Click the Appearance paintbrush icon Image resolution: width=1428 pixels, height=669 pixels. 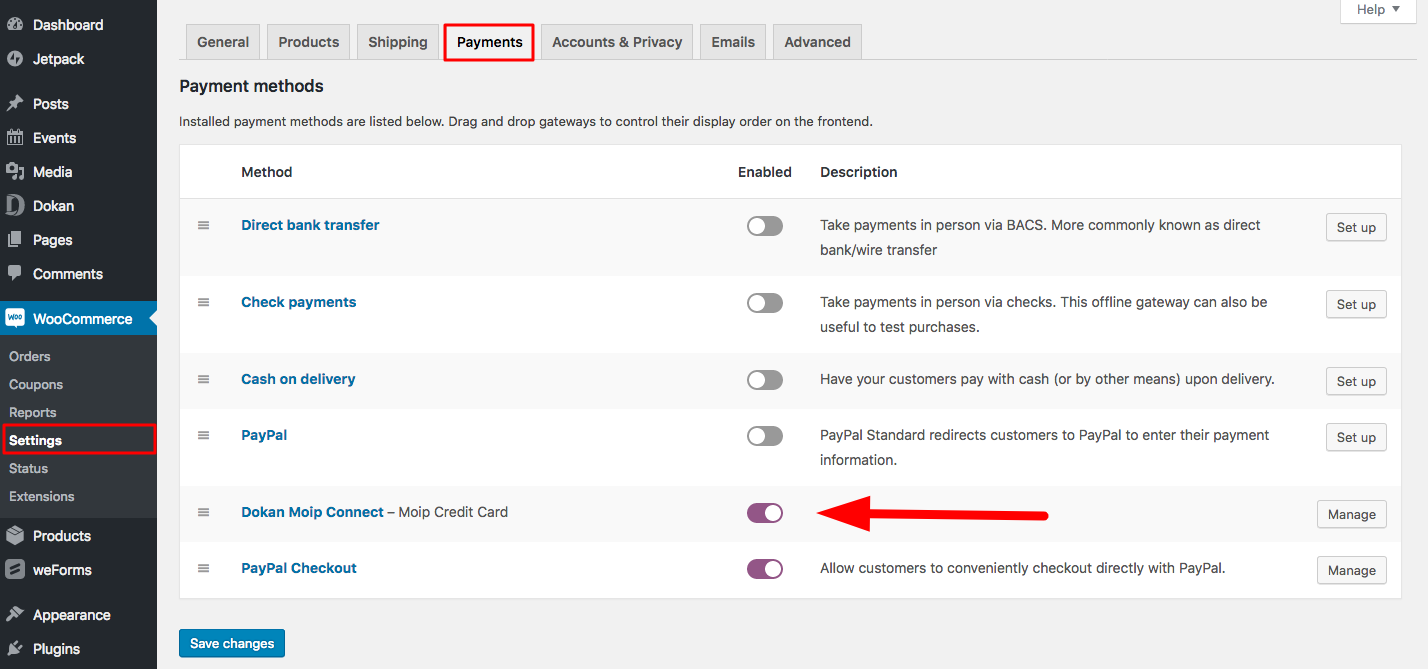click(x=15, y=615)
